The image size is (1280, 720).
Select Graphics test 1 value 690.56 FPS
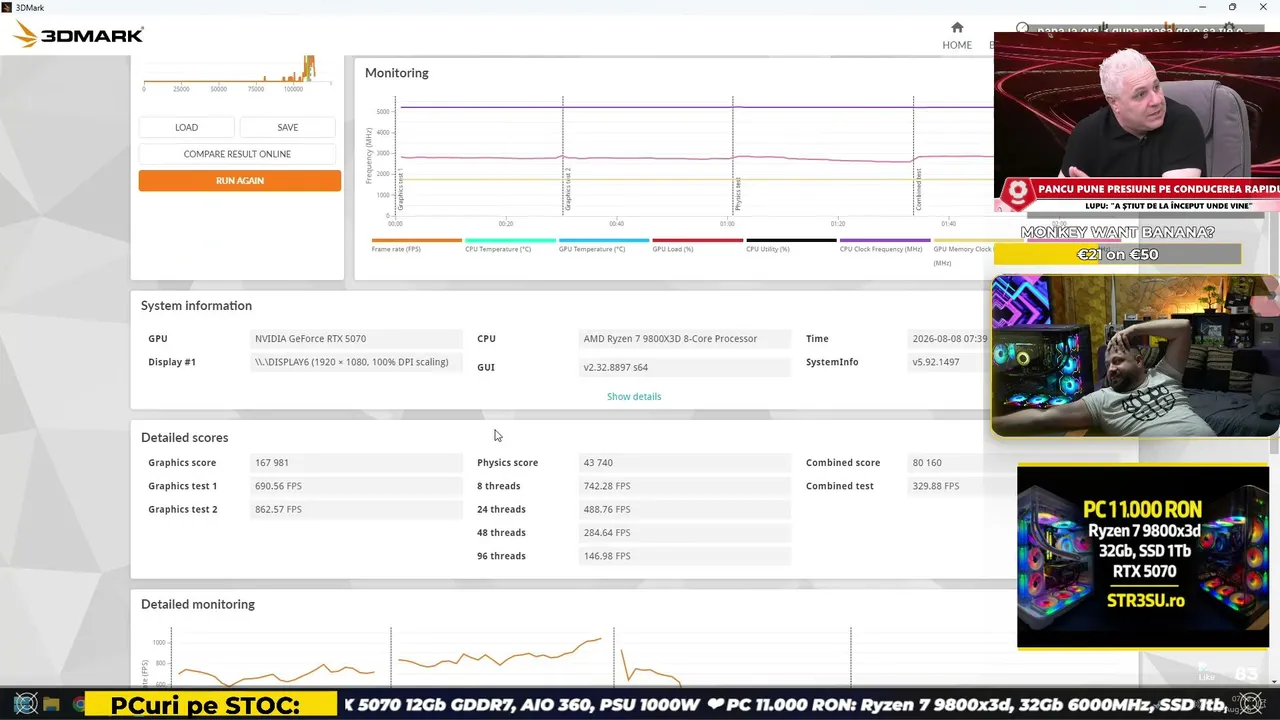(356, 486)
